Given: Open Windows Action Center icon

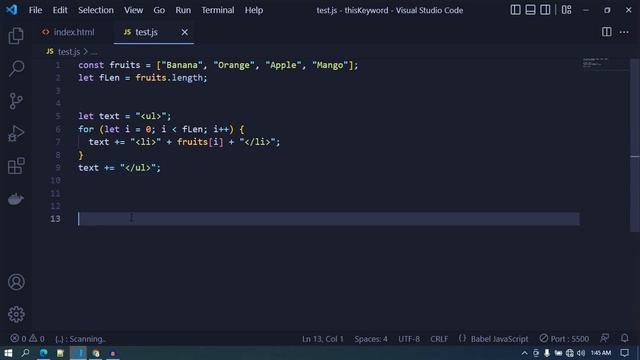Looking at the screenshot, I should pyautogui.click(x=624, y=353).
